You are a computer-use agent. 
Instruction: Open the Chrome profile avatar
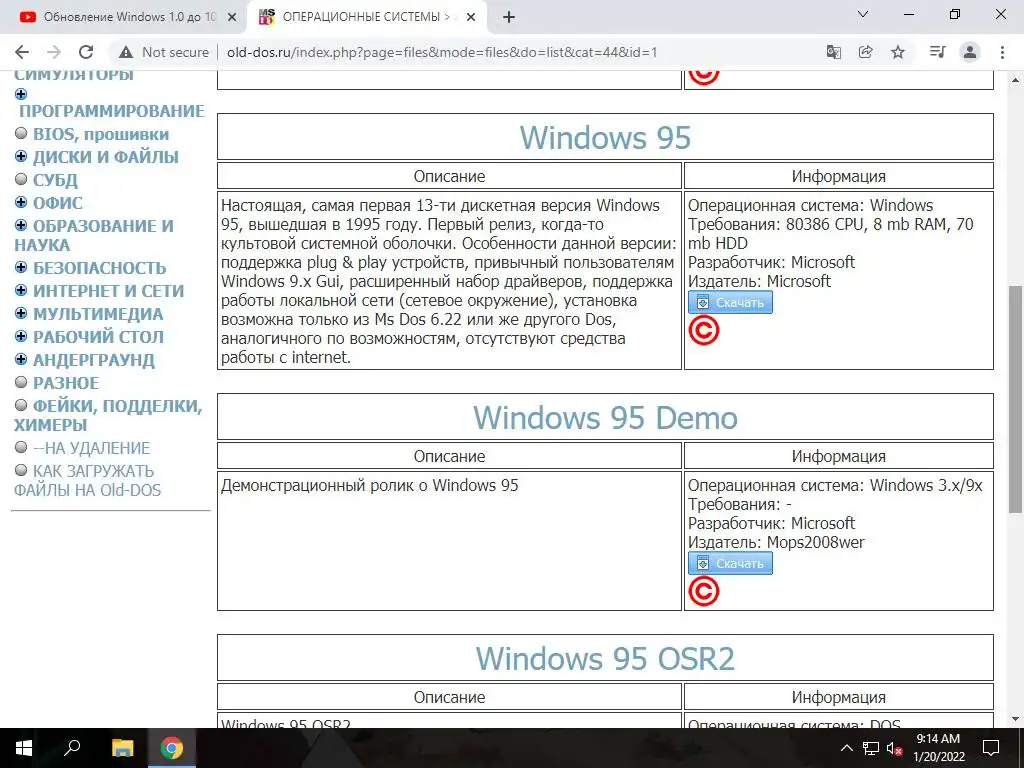pyautogui.click(x=970, y=52)
